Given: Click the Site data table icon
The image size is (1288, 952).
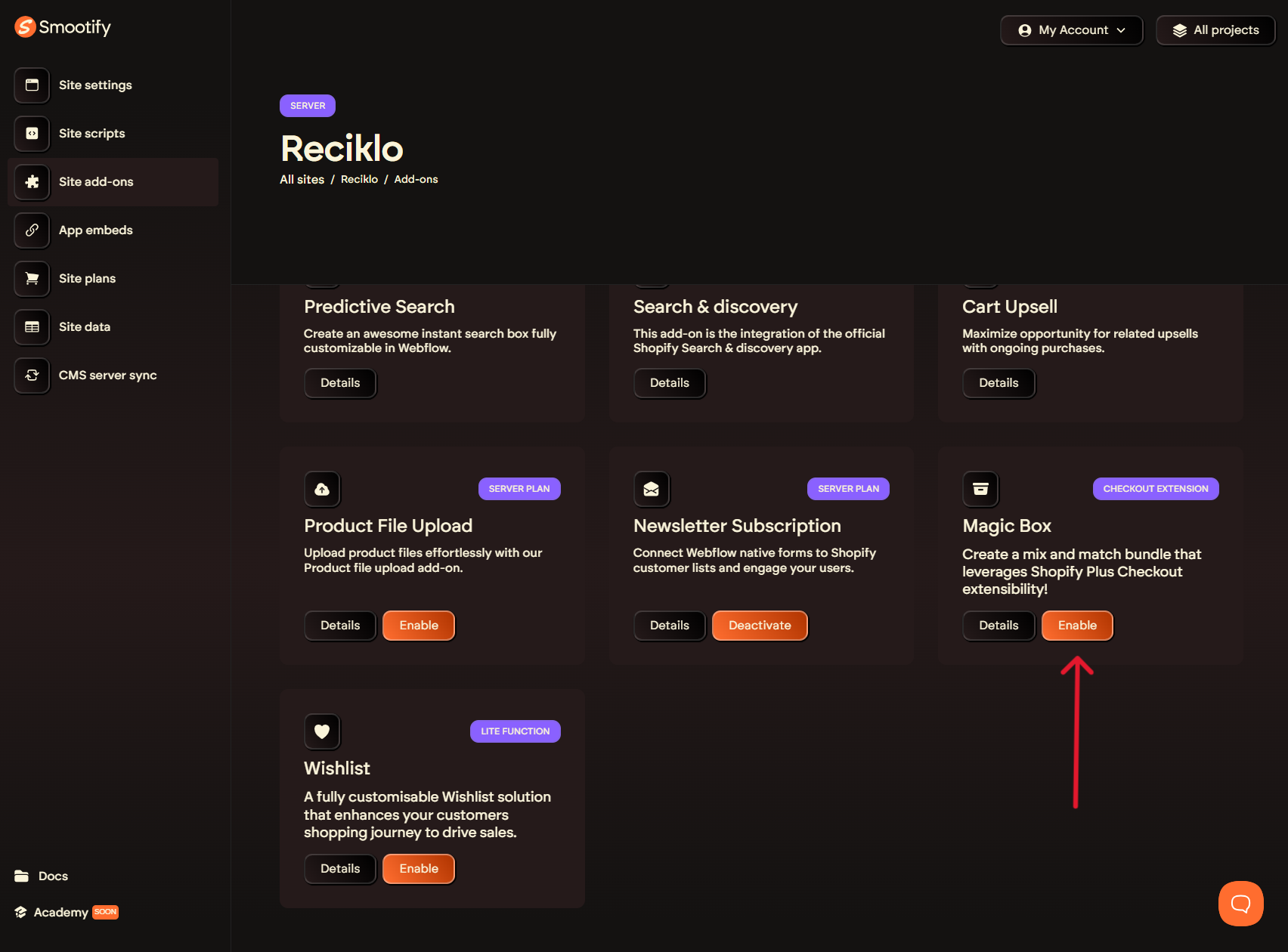Looking at the screenshot, I should coord(32,327).
